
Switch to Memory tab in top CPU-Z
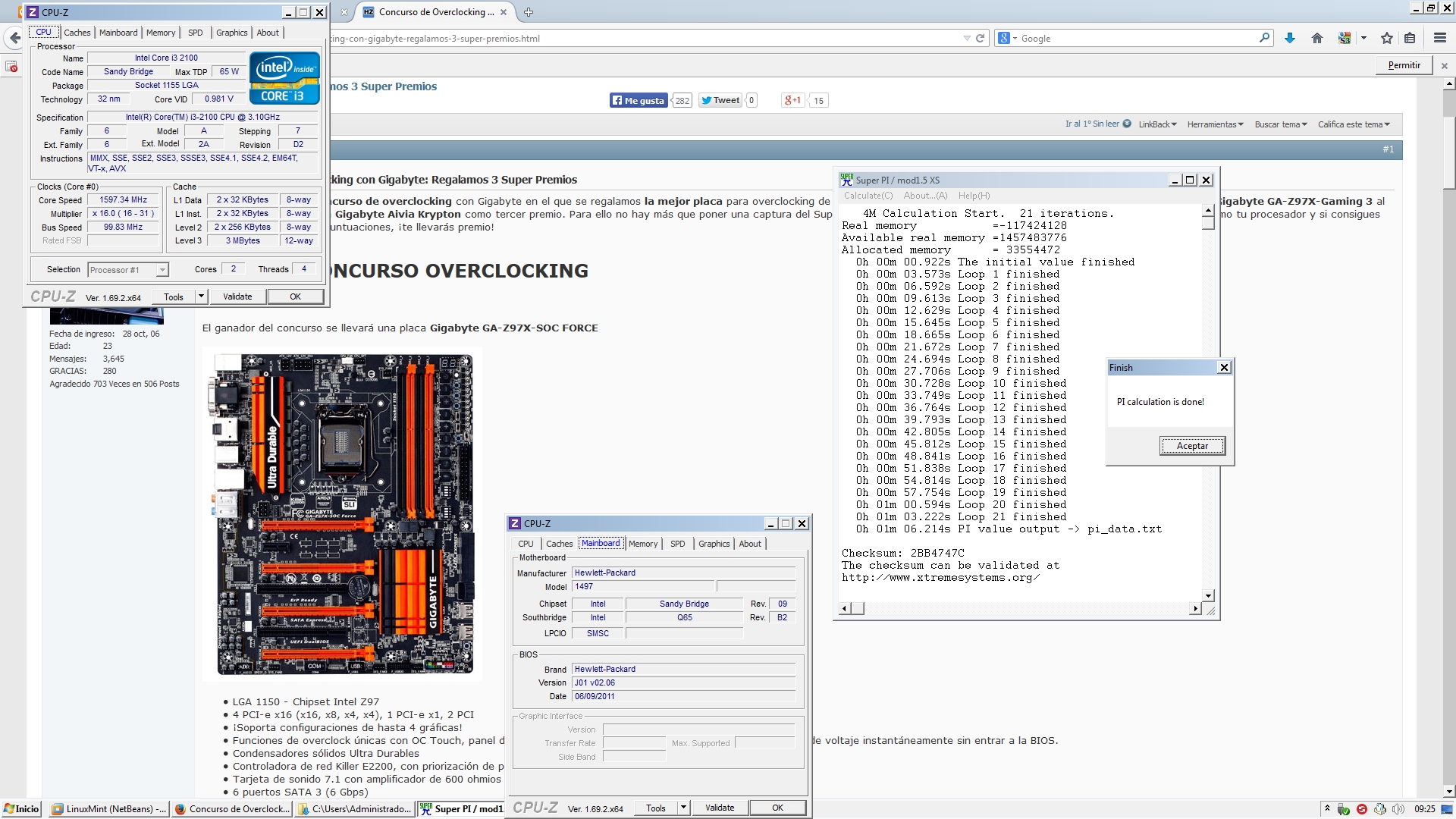(161, 33)
